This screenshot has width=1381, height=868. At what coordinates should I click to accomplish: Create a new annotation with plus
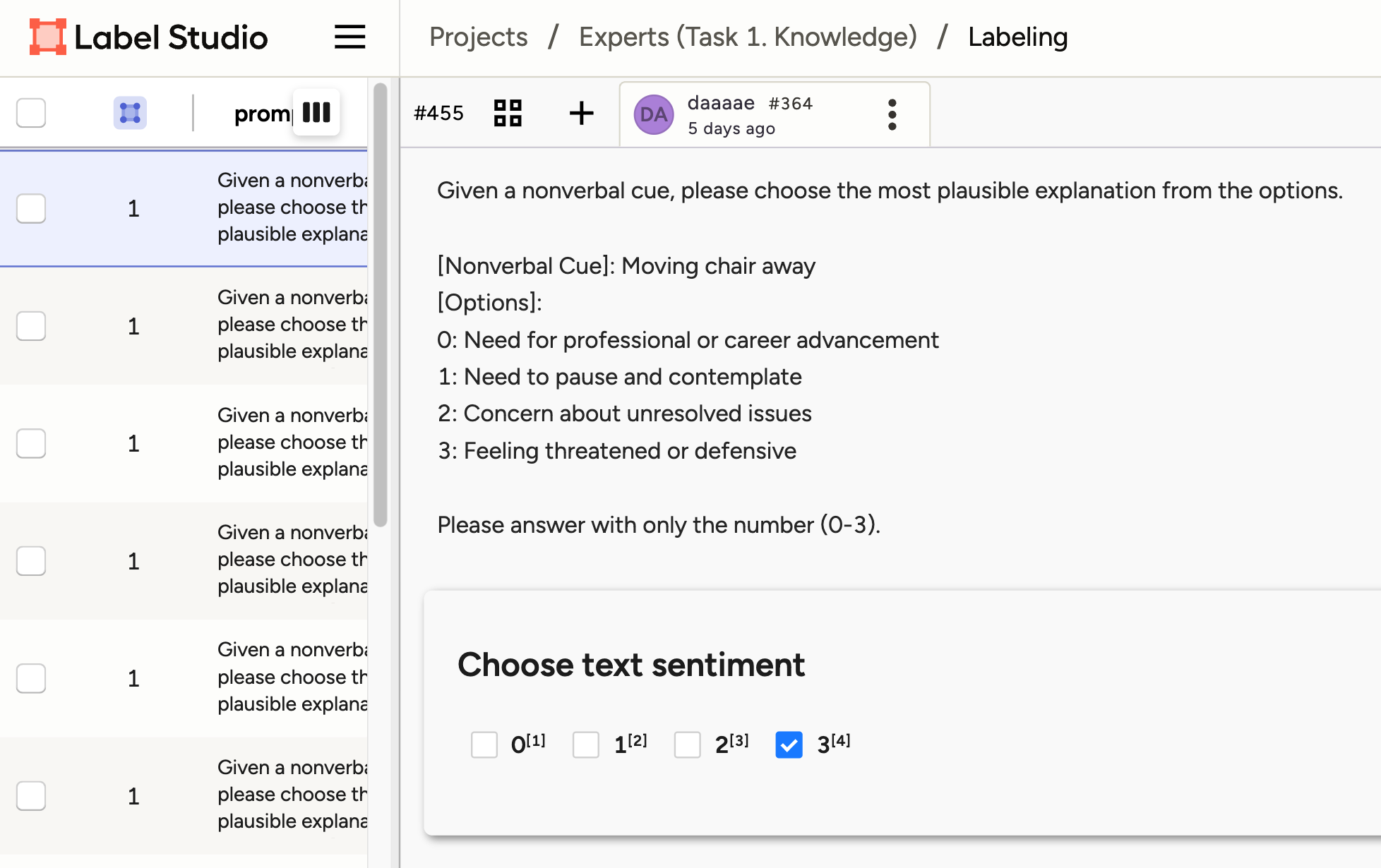point(581,113)
